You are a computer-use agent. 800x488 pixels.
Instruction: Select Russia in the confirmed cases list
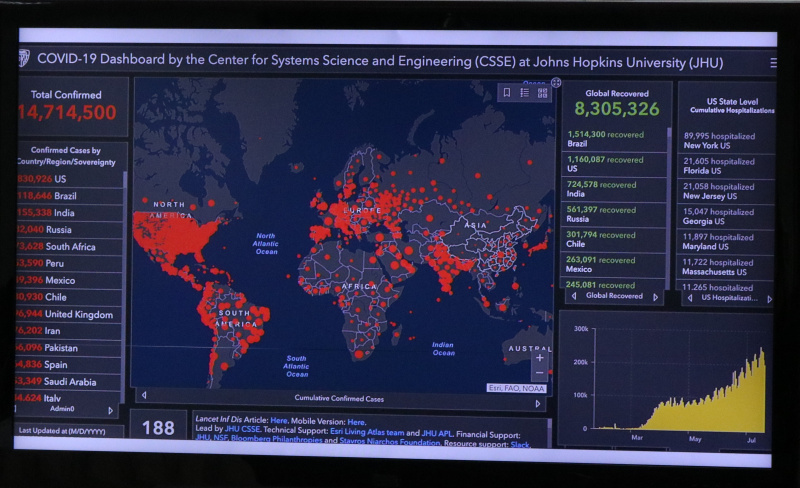pyautogui.click(x=70, y=230)
